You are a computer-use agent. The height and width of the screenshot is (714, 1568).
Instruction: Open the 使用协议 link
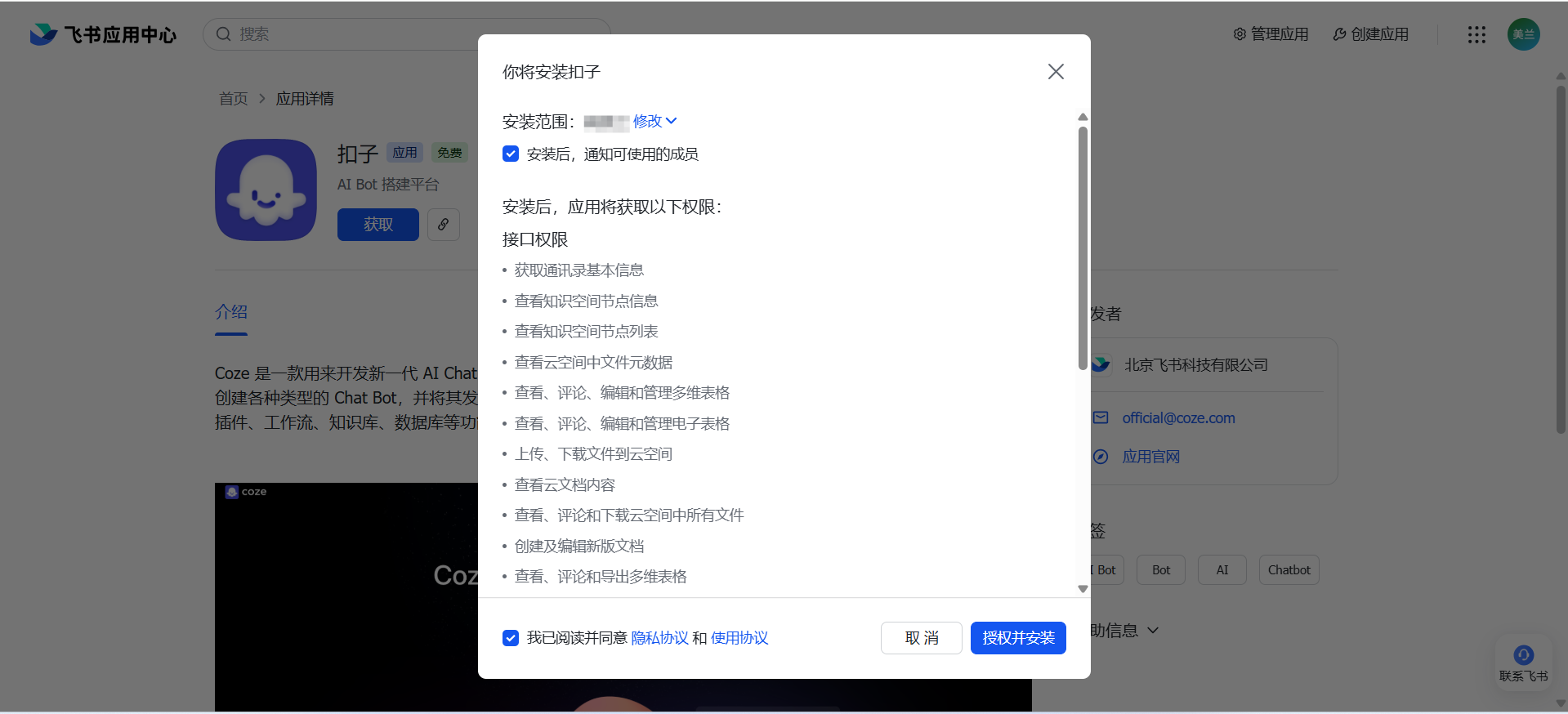click(x=739, y=638)
